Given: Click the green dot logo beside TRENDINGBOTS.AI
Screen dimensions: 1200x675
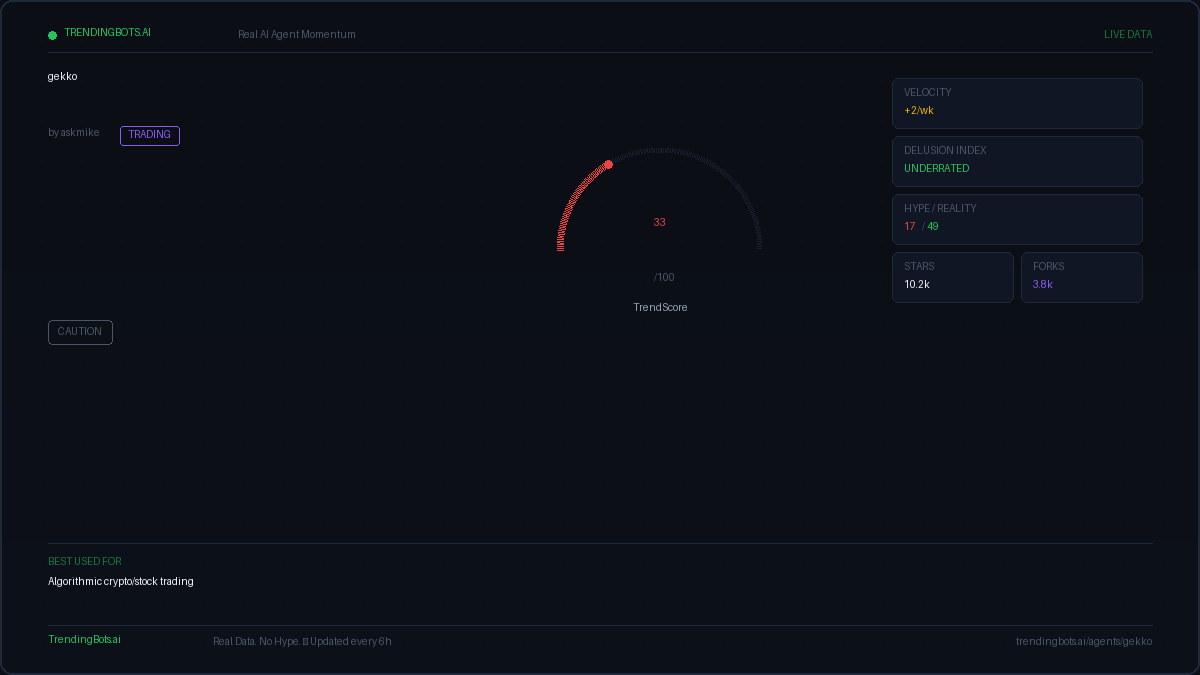Looking at the screenshot, I should (x=52, y=35).
